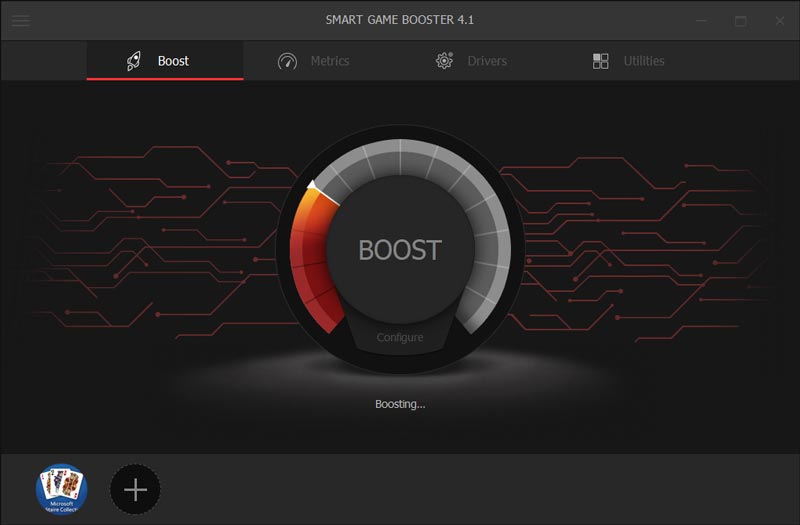800x525 pixels.
Task: Switch to the Metrics tab
Action: coord(321,61)
